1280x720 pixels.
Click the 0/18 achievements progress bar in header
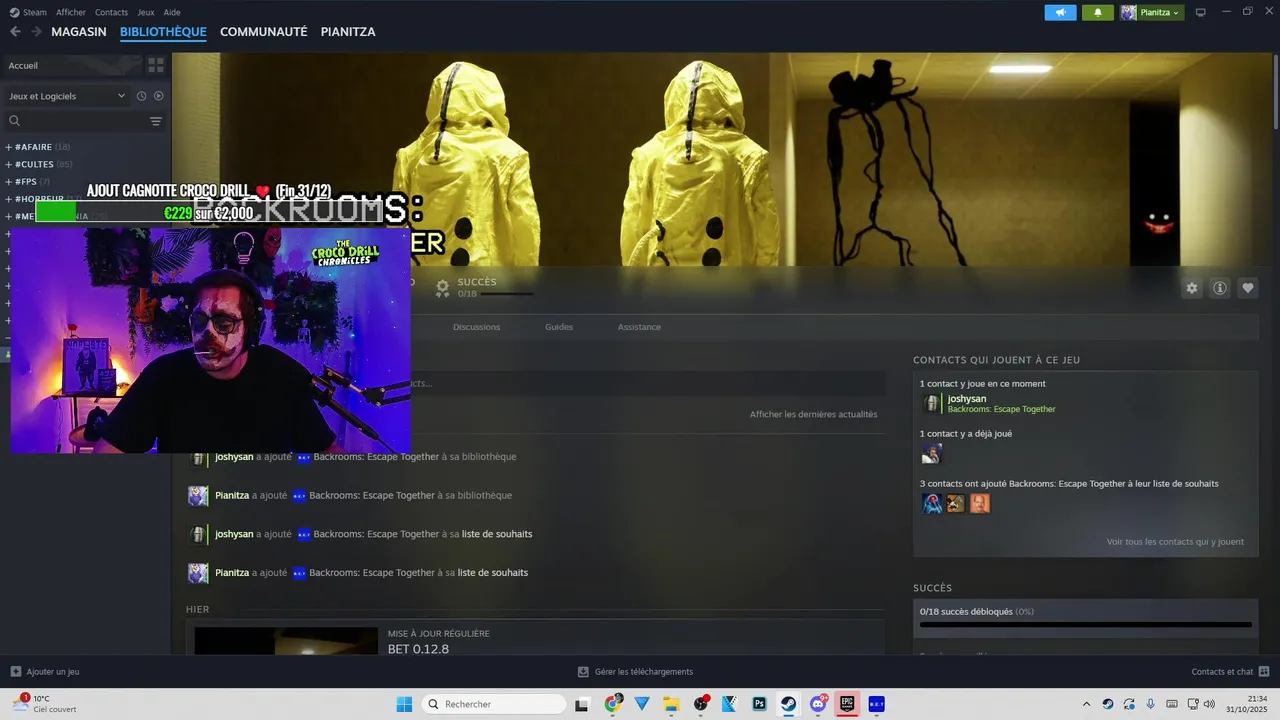(x=507, y=294)
